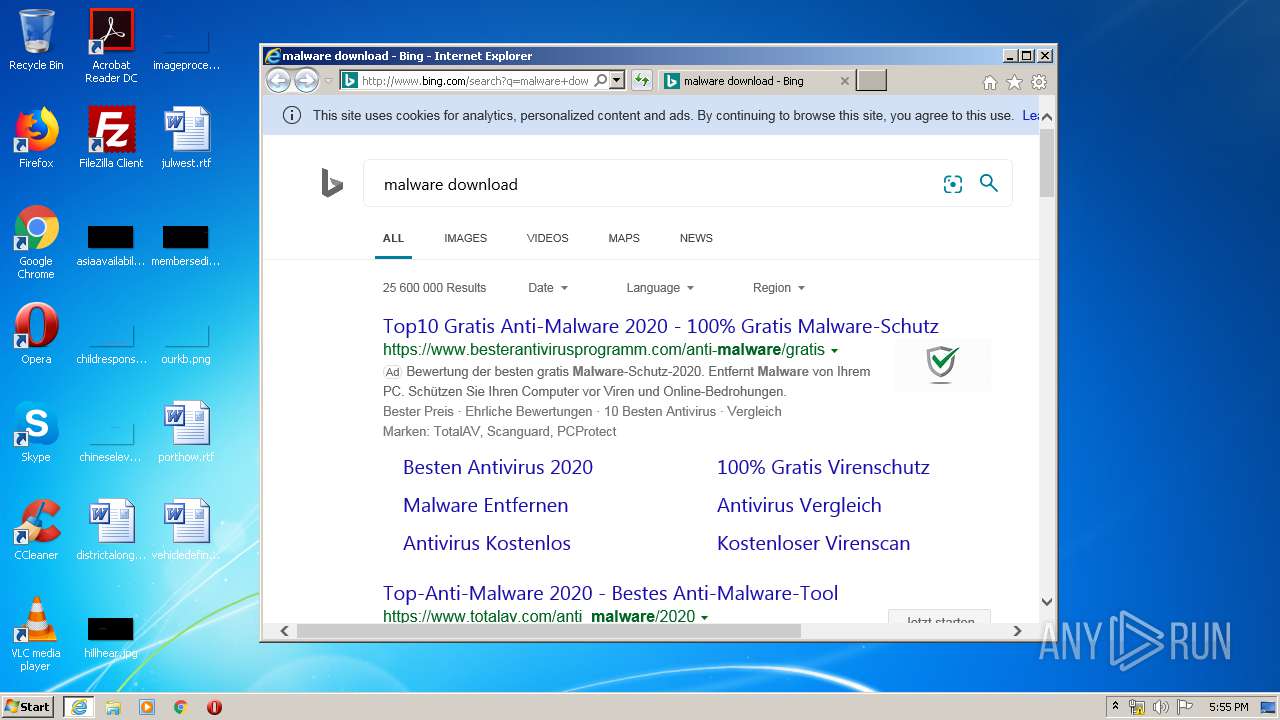Click the Opera icon in taskbar
Screen dimensions: 1280x720
[x=214, y=707]
